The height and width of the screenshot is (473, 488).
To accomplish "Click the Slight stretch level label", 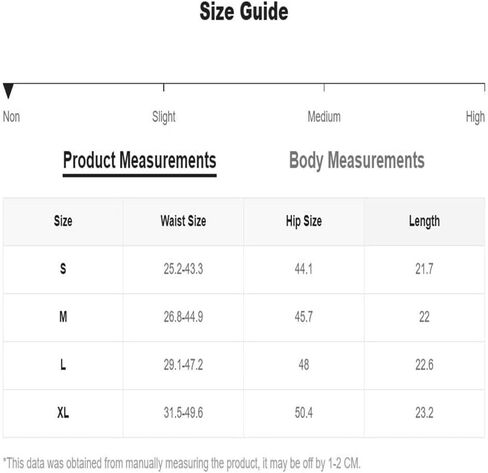I will pos(164,117).
